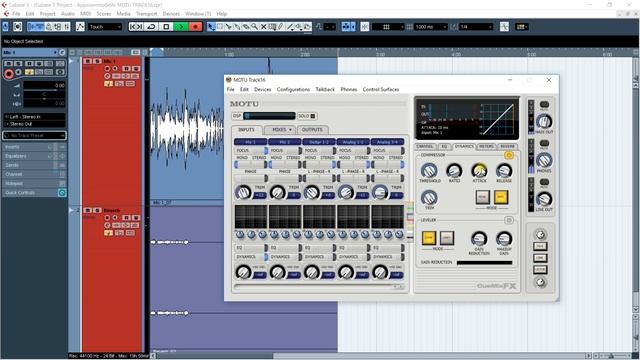Mute the MAIN OUT output

[x=544, y=105]
